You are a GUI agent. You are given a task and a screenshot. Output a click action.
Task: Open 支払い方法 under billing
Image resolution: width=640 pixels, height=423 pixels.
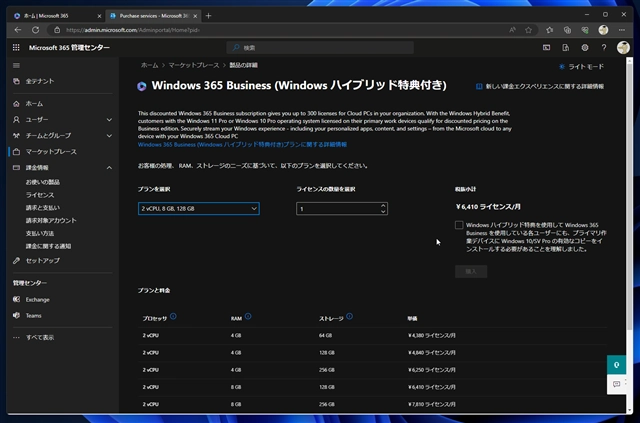click(x=40, y=234)
